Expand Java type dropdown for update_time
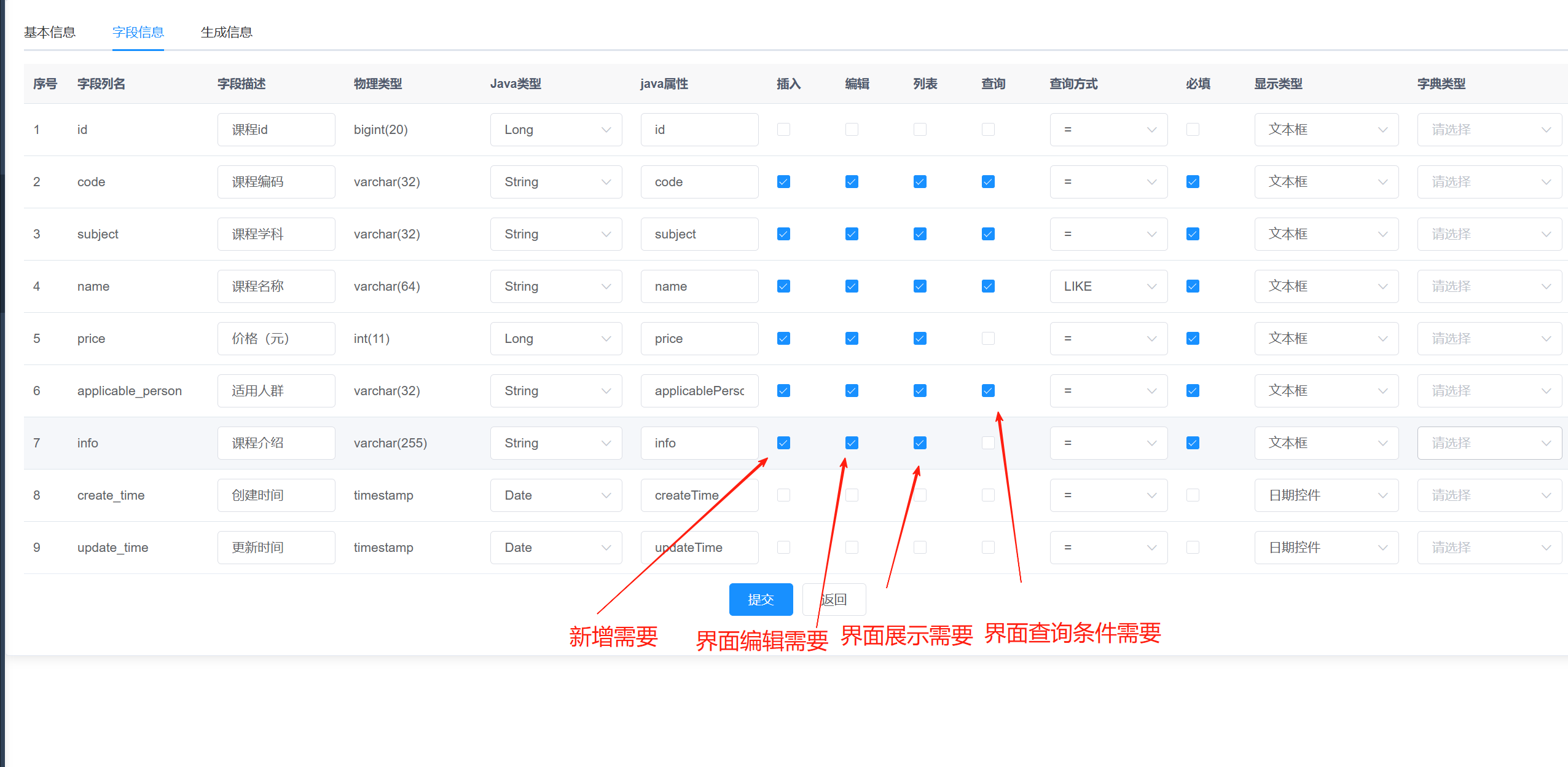Screen dimensions: 1568x767 point(555,548)
